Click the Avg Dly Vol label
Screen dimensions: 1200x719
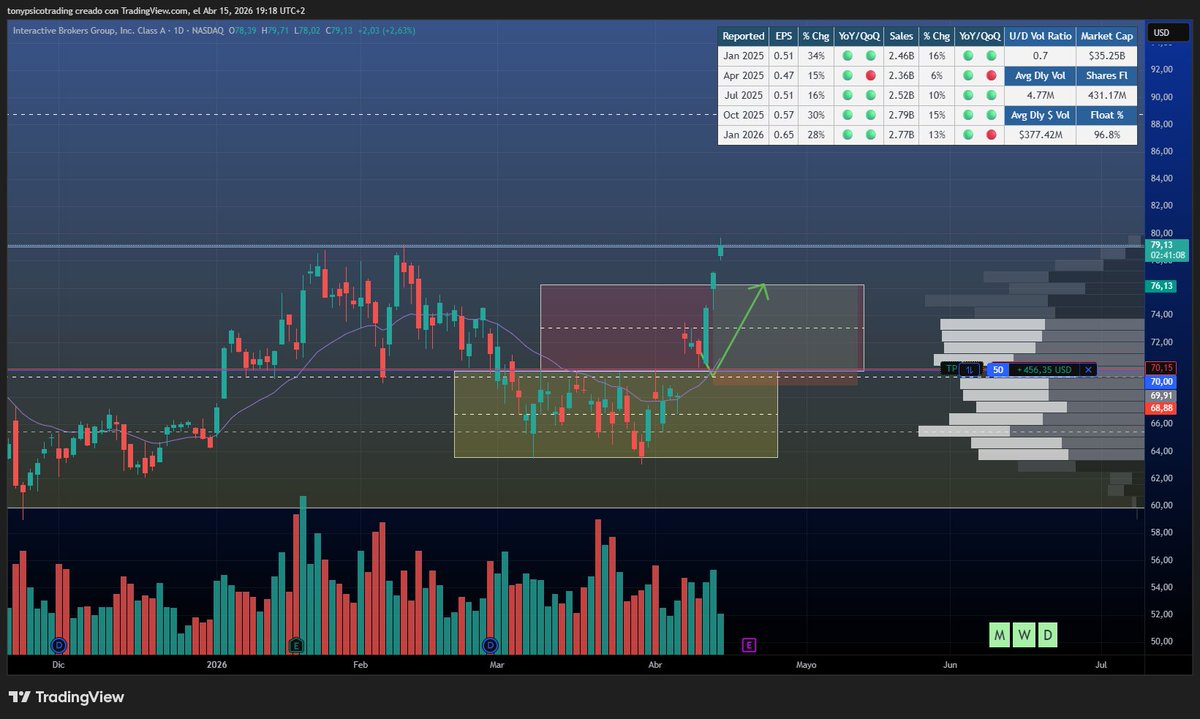coord(1040,75)
